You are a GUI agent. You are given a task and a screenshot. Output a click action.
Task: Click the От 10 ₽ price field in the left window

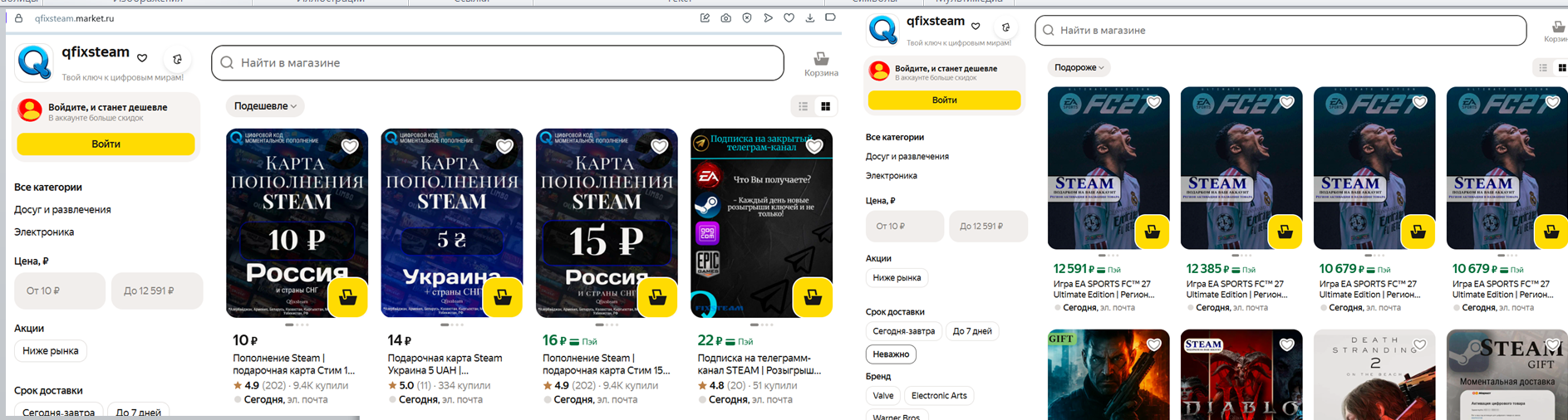pyautogui.click(x=60, y=291)
